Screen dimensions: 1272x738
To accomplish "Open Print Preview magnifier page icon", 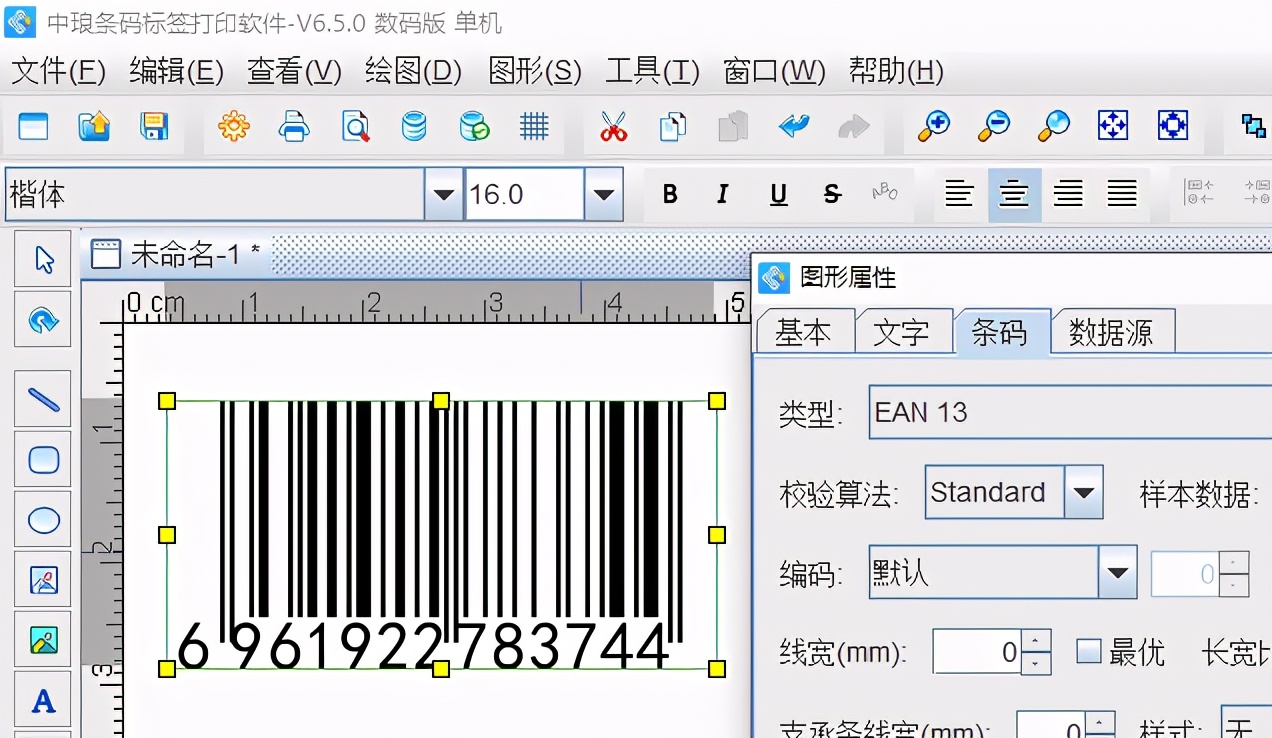I will click(x=354, y=126).
